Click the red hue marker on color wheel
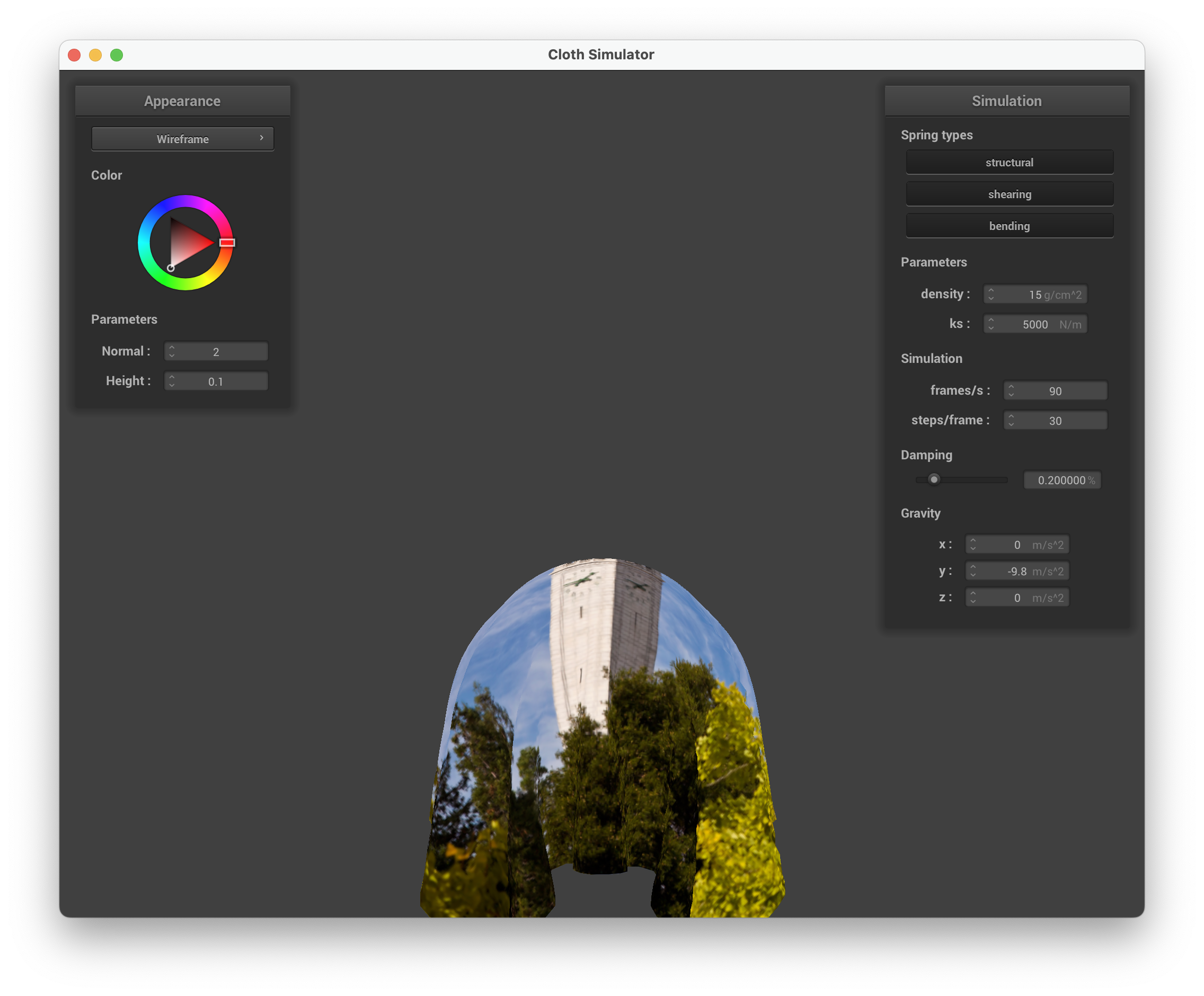Image resolution: width=1204 pixels, height=996 pixels. click(x=227, y=243)
